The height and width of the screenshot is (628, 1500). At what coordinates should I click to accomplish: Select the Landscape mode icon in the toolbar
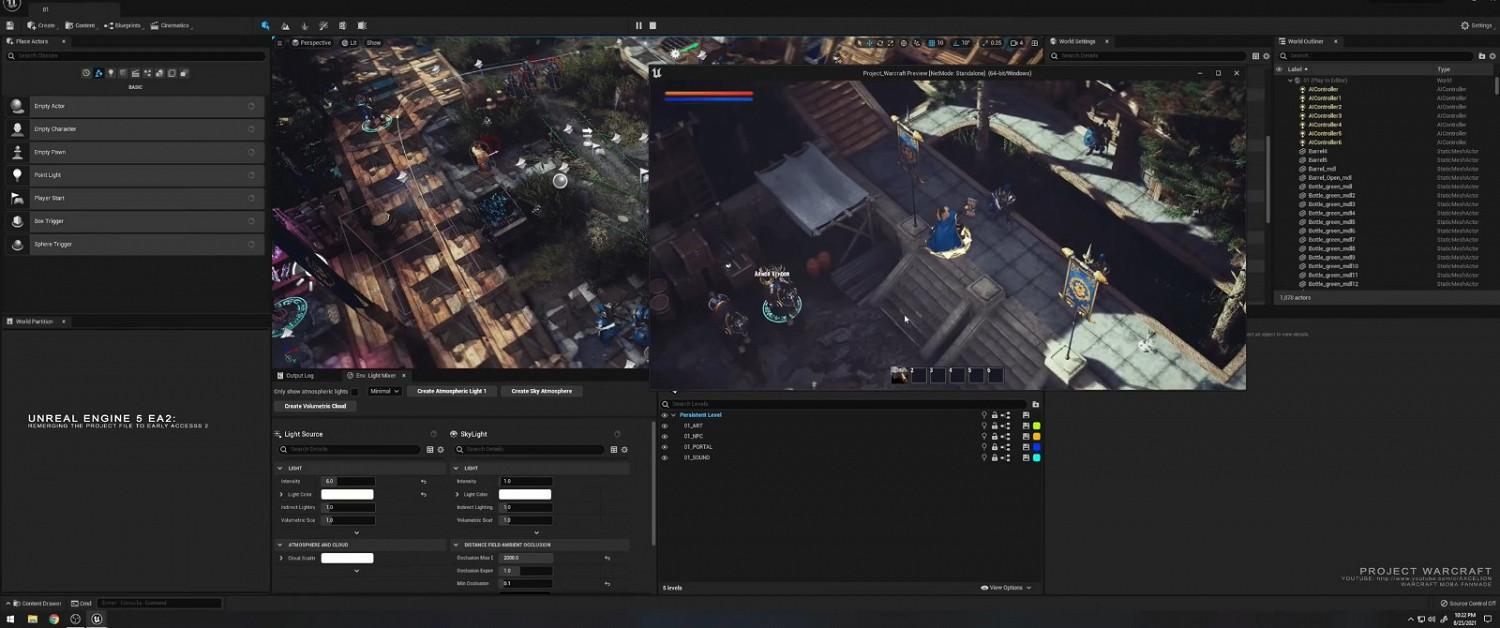(285, 25)
